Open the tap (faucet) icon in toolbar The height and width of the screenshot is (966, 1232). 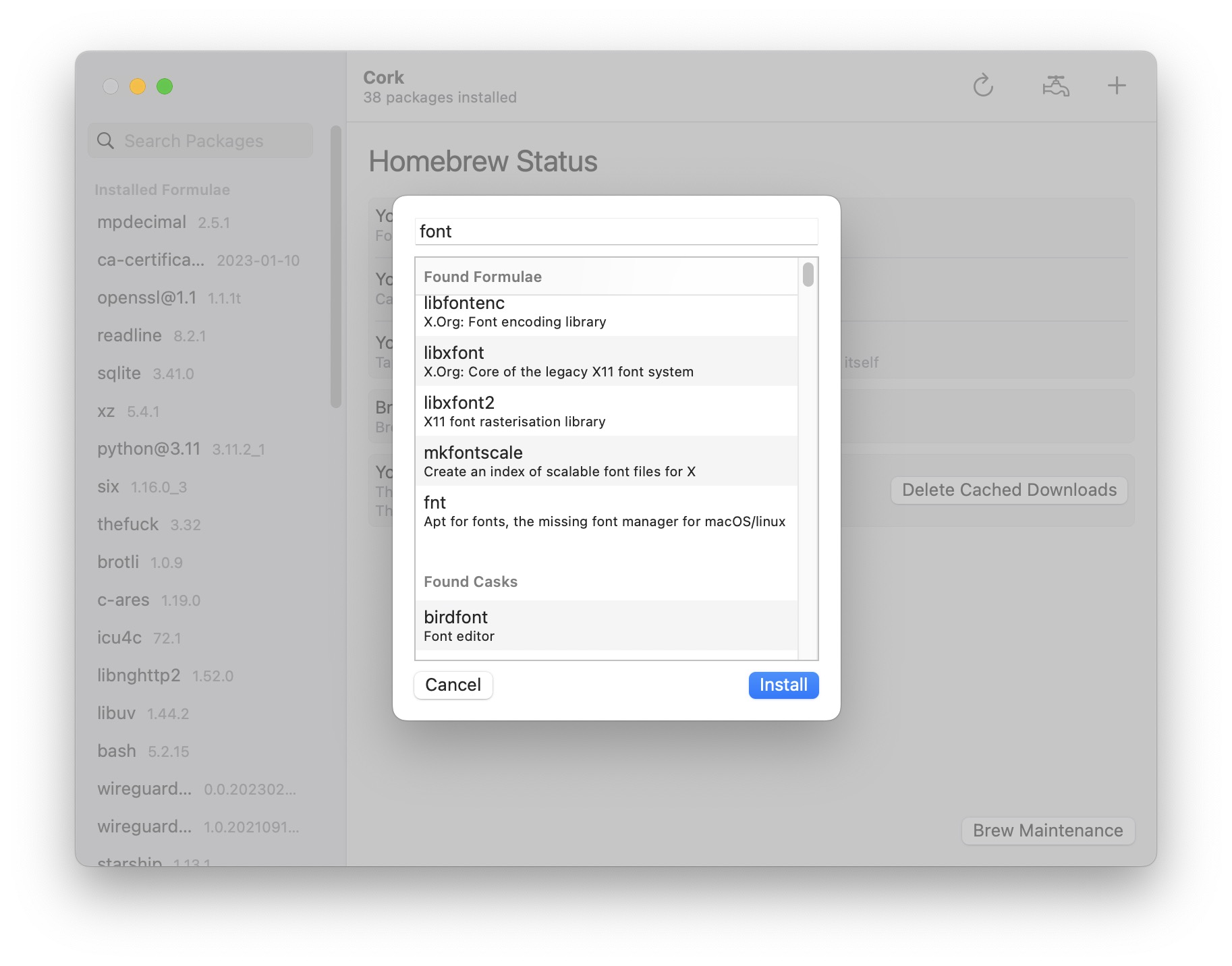pyautogui.click(x=1056, y=86)
